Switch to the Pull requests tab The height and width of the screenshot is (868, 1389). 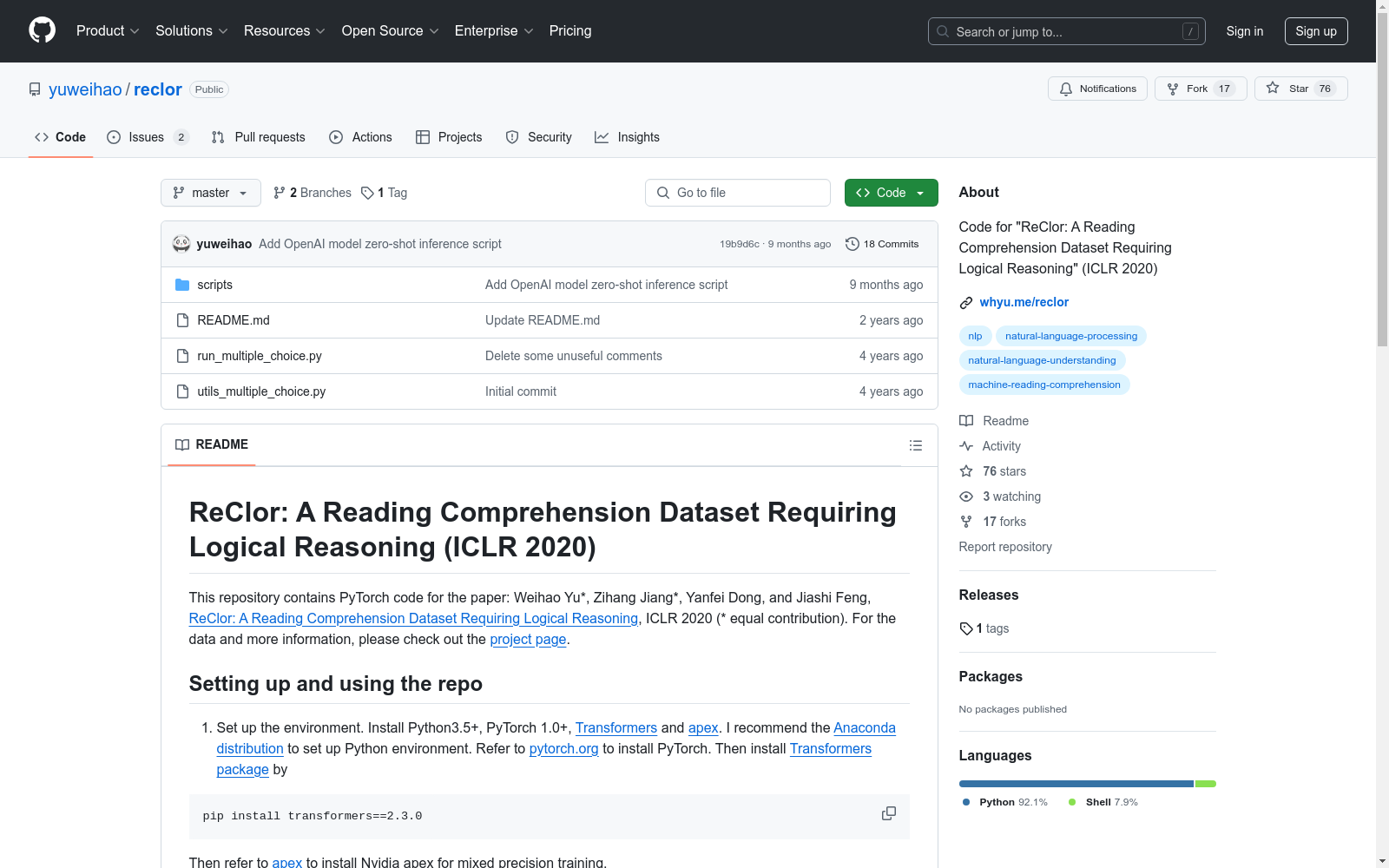(x=259, y=137)
